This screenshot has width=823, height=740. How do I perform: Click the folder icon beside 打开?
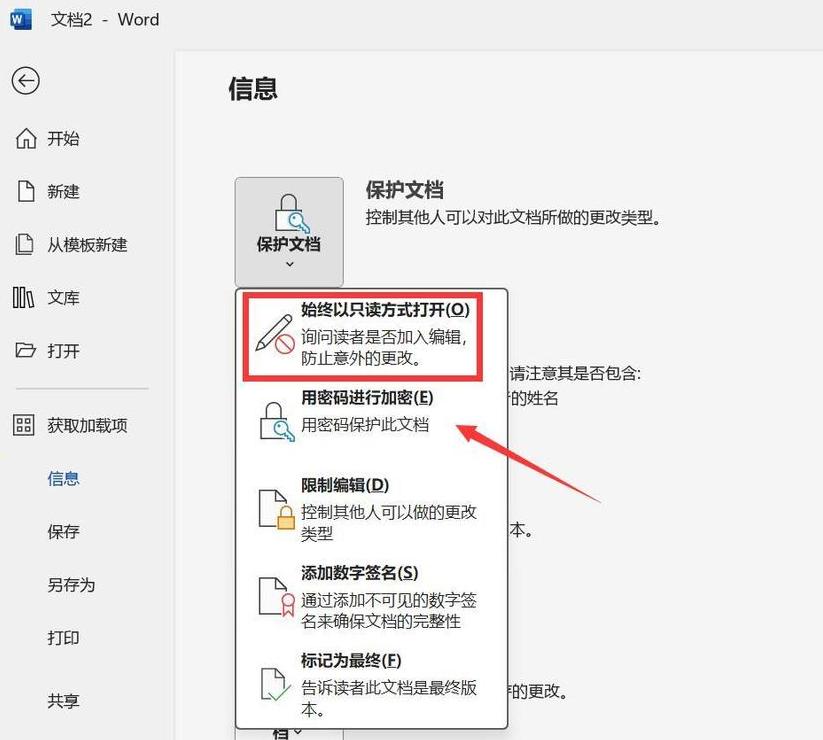pos(25,350)
